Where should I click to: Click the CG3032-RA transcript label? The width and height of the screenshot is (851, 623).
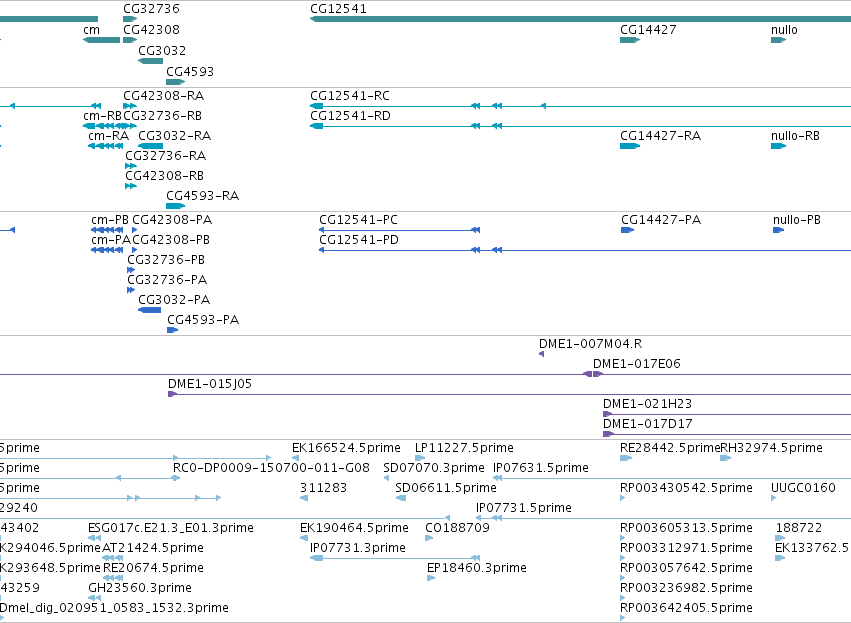(175, 136)
